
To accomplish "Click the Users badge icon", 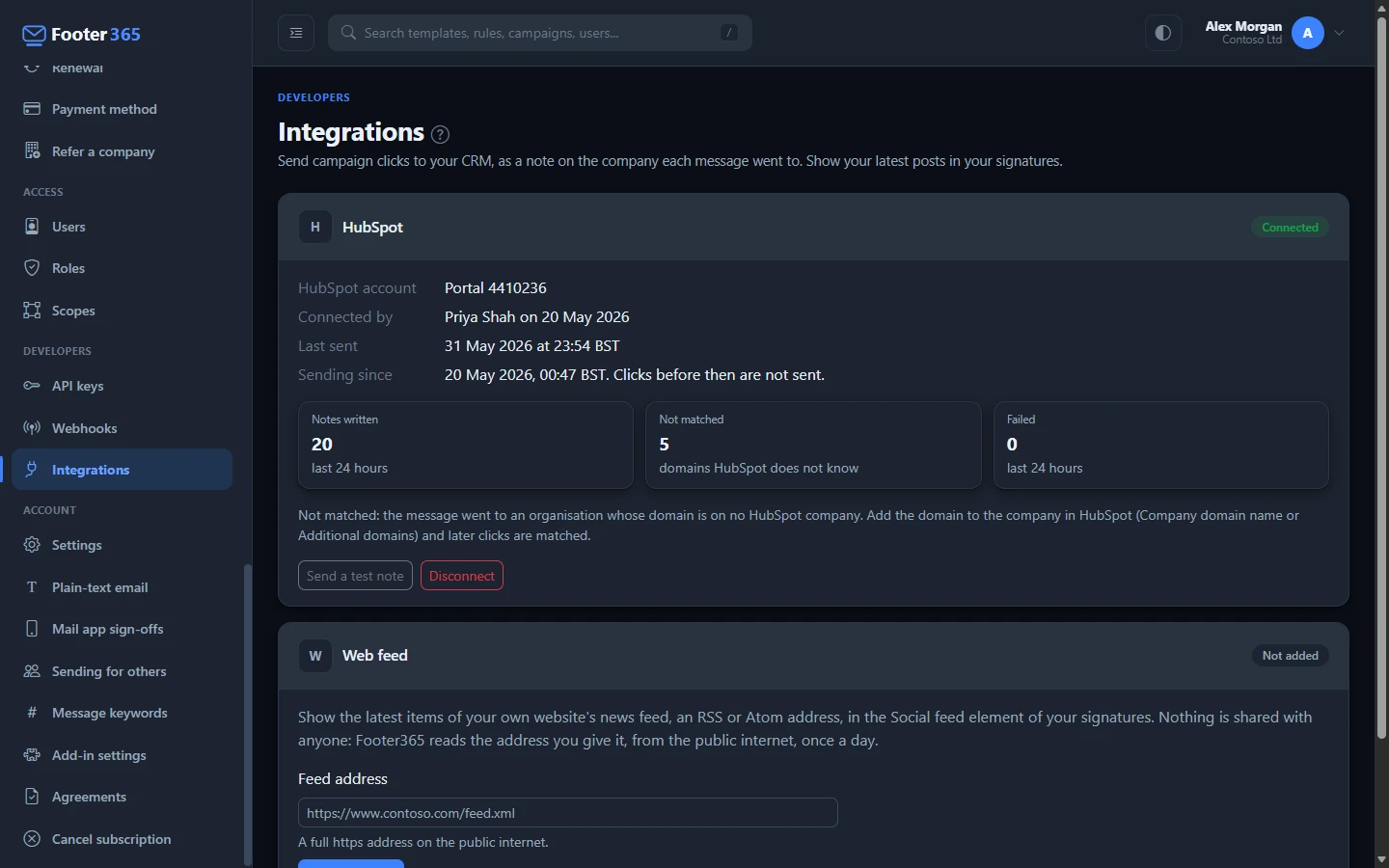I will pos(32,227).
